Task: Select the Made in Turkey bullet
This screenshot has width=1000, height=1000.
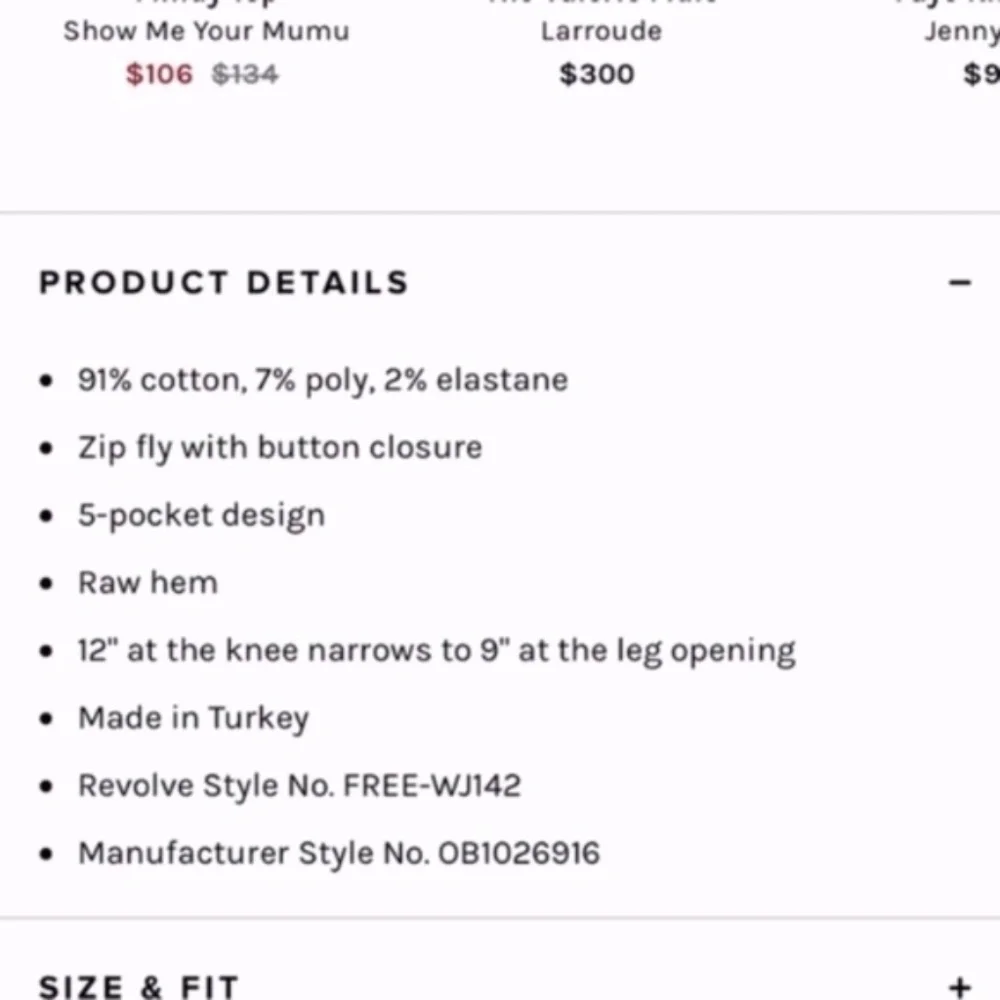Action: (x=193, y=717)
